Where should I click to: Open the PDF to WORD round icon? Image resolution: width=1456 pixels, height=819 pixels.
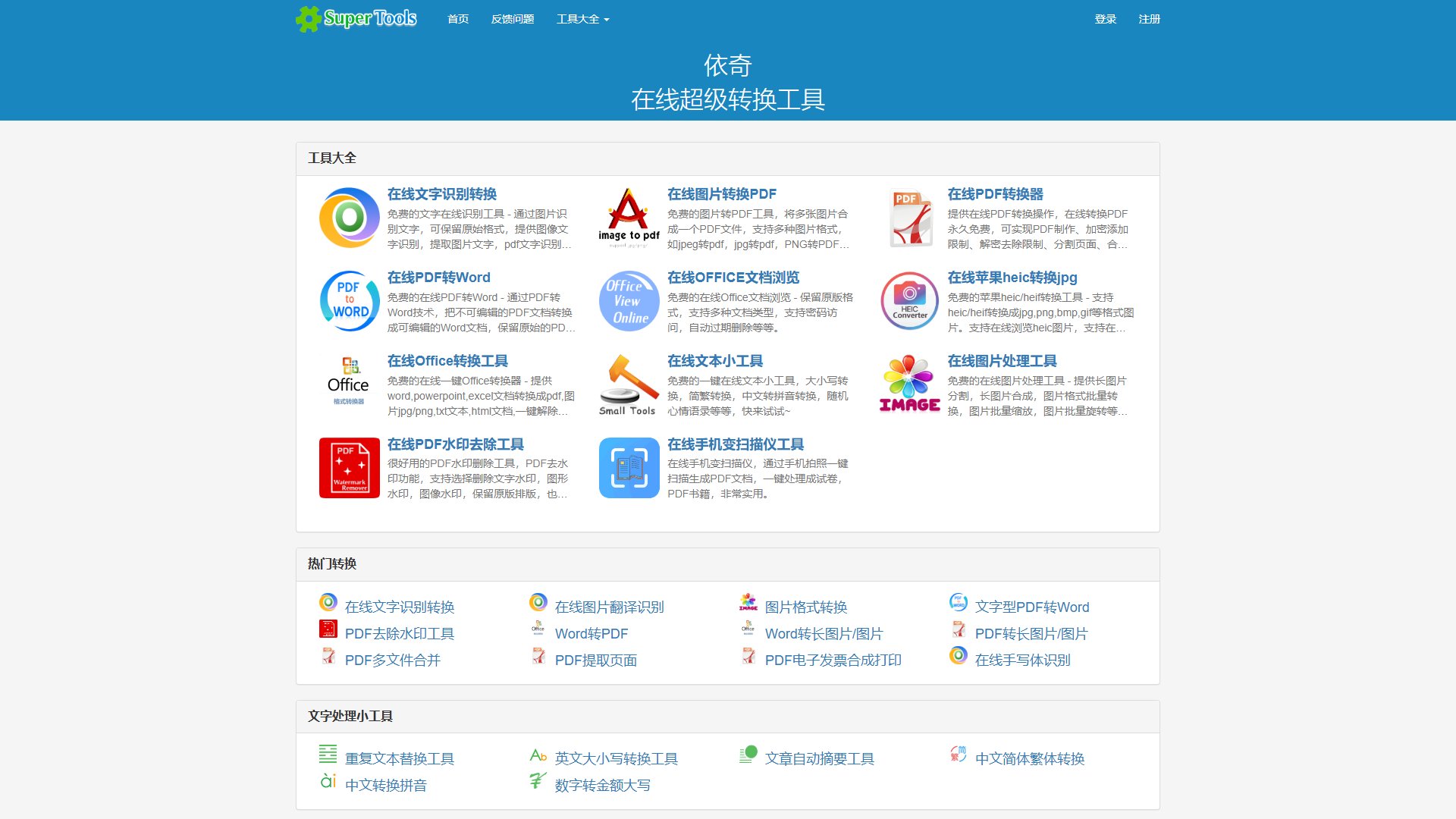point(350,301)
